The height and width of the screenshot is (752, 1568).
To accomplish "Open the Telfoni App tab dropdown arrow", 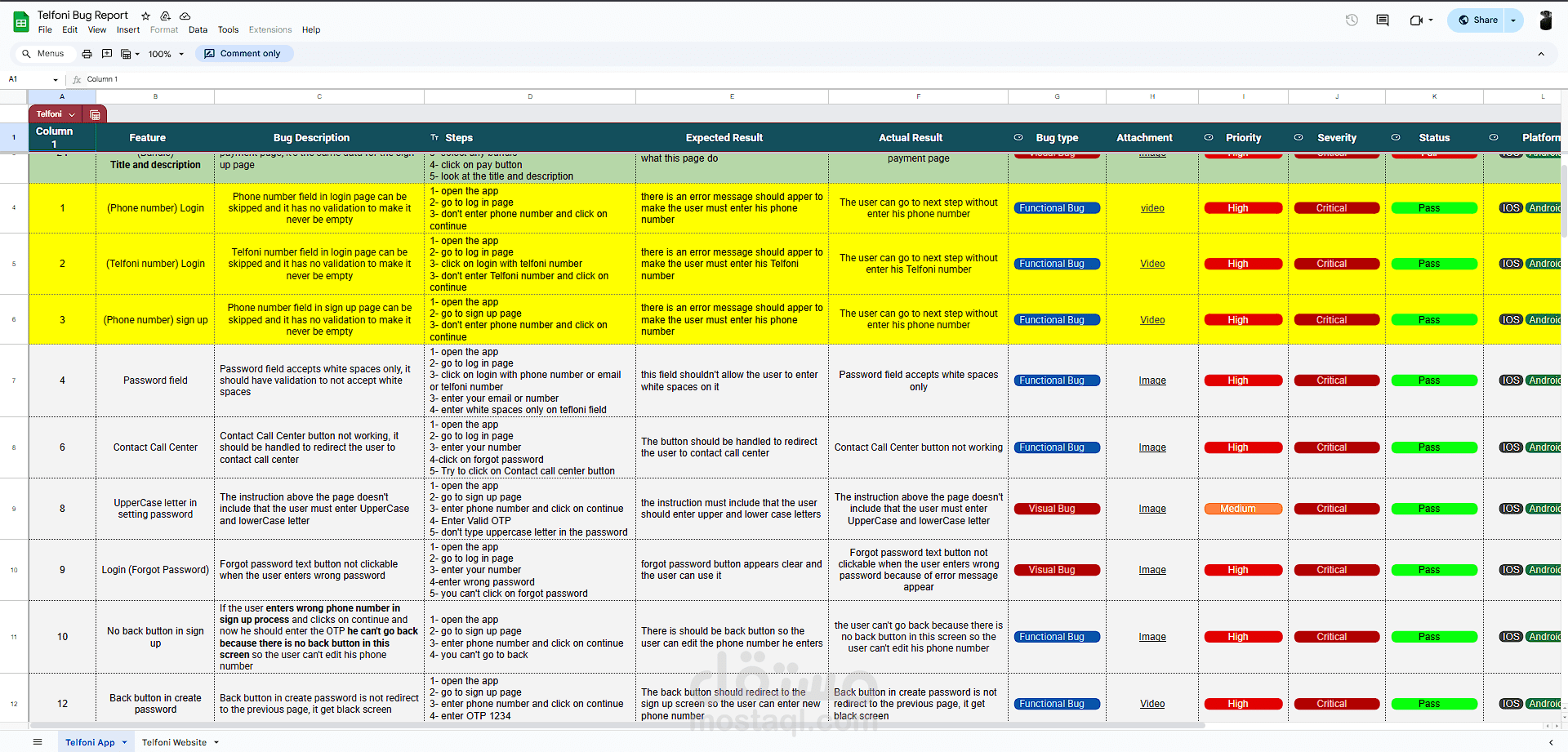I will tap(125, 742).
